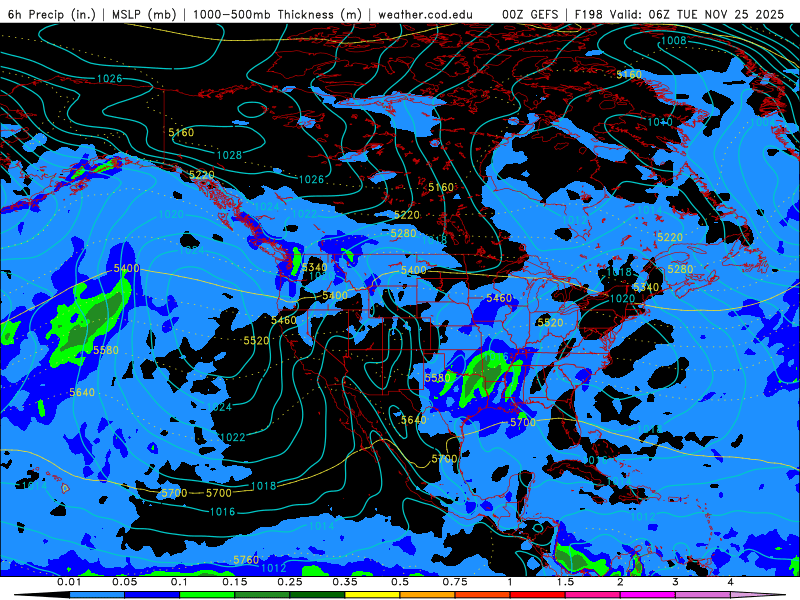Click the 0.25 legend value
800x600 pixels.
coord(289,582)
